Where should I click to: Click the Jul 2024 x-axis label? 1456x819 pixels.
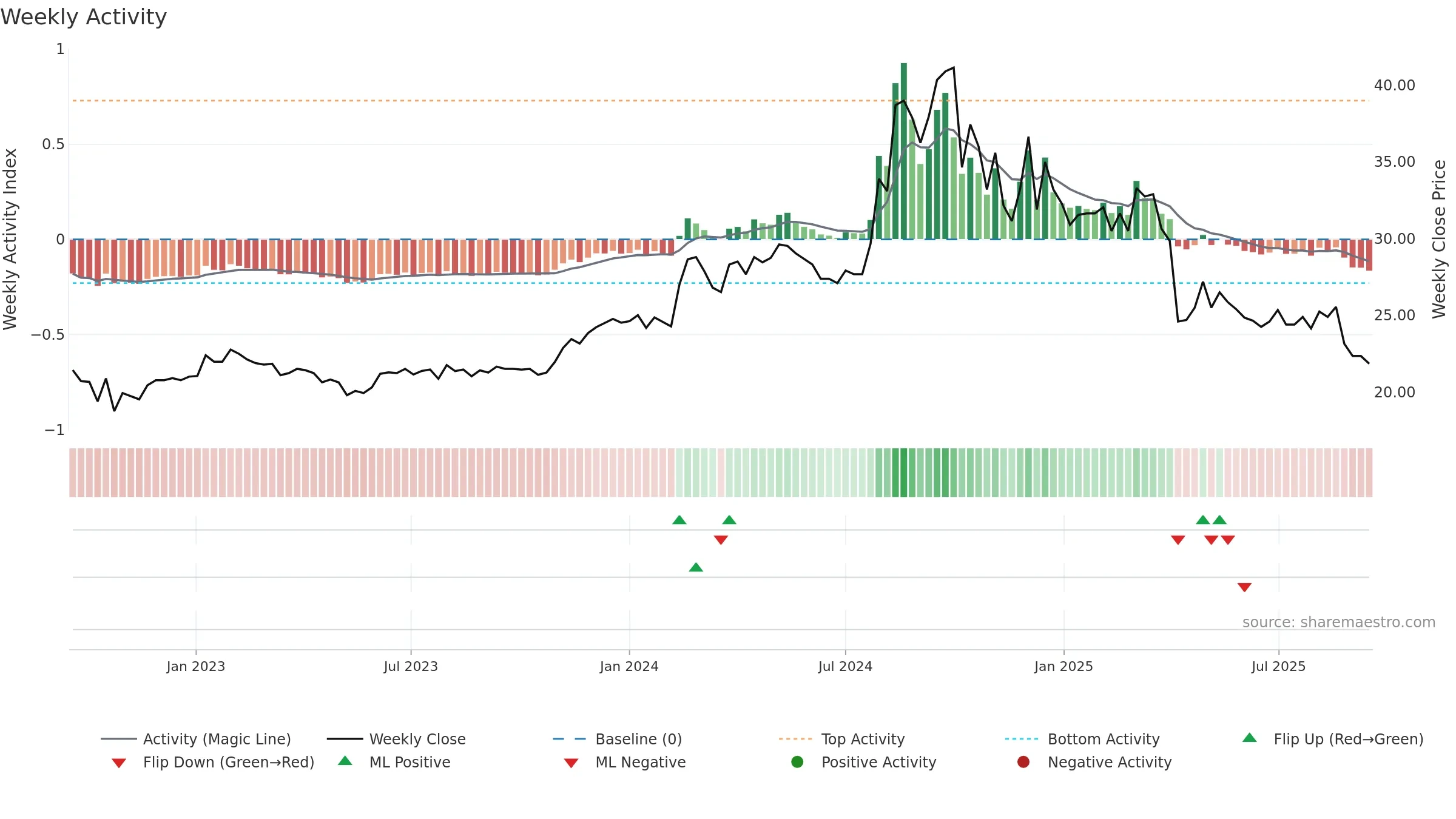click(845, 666)
